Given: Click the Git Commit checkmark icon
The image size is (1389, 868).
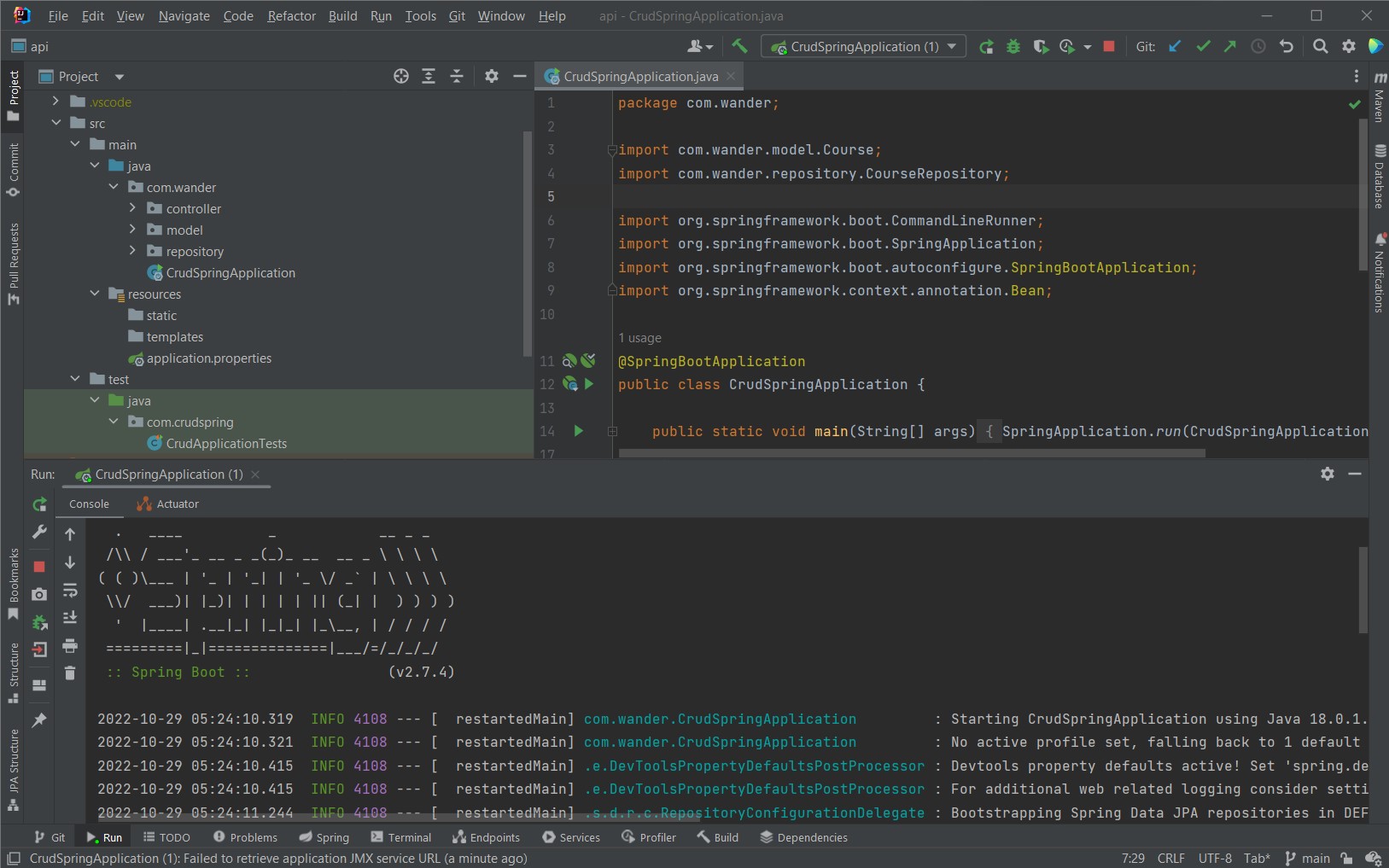Looking at the screenshot, I should coord(1203,47).
